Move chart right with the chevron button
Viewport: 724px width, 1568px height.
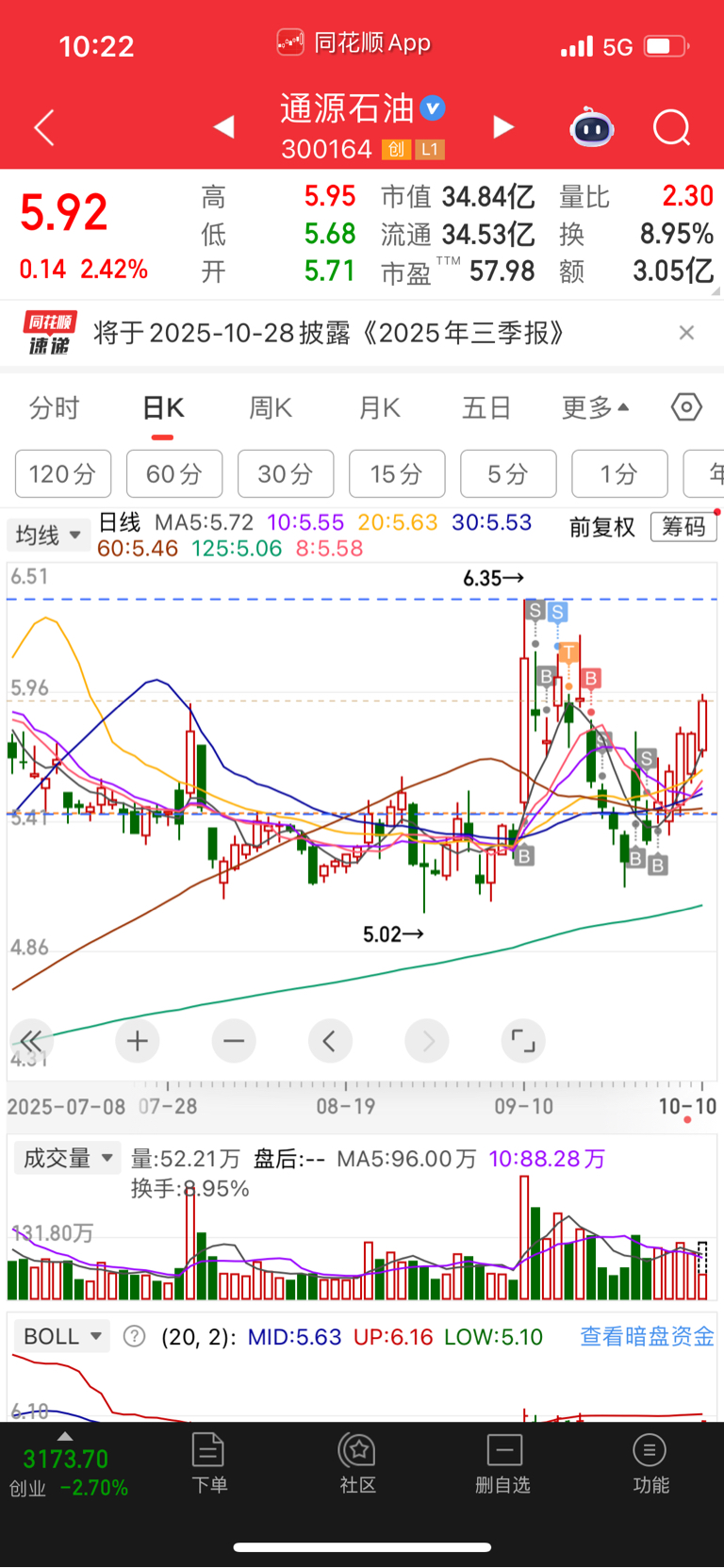(x=427, y=1041)
